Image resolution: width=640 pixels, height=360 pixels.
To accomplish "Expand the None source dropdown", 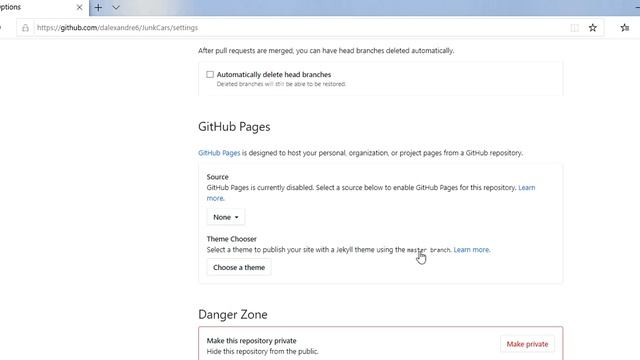I will pyautogui.click(x=226, y=217).
